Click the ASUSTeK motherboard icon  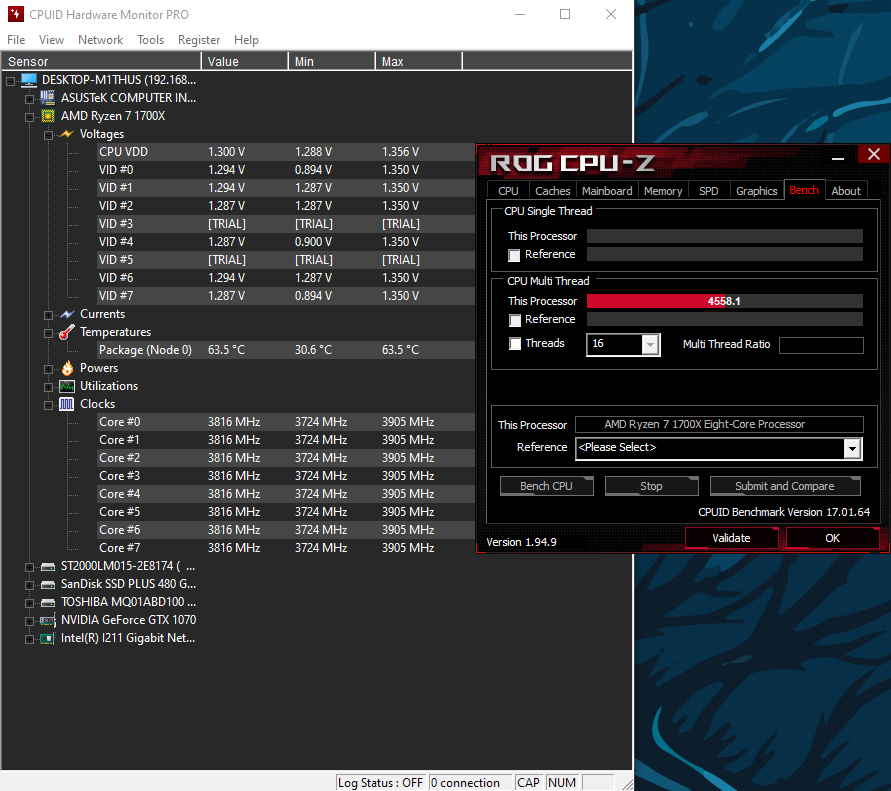[x=48, y=98]
